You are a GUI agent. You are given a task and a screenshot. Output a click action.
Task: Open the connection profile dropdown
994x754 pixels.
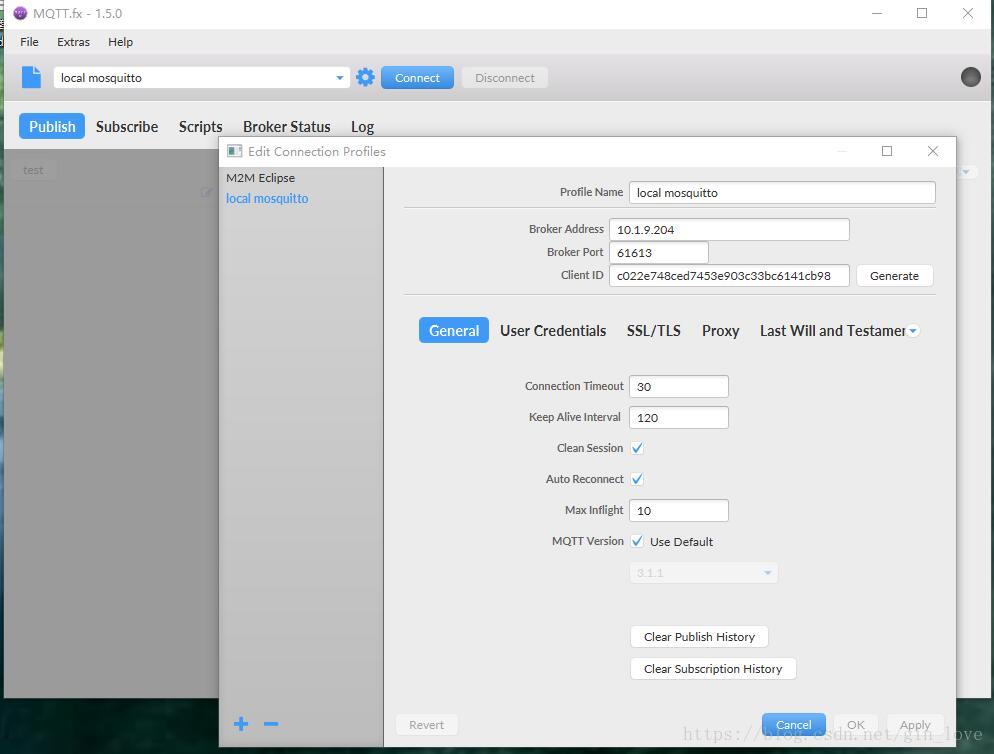pos(339,77)
